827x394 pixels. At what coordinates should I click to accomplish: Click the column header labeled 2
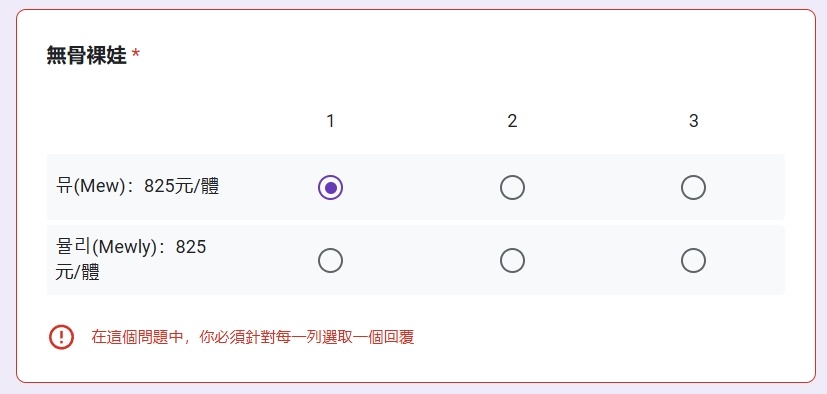tap(512, 121)
